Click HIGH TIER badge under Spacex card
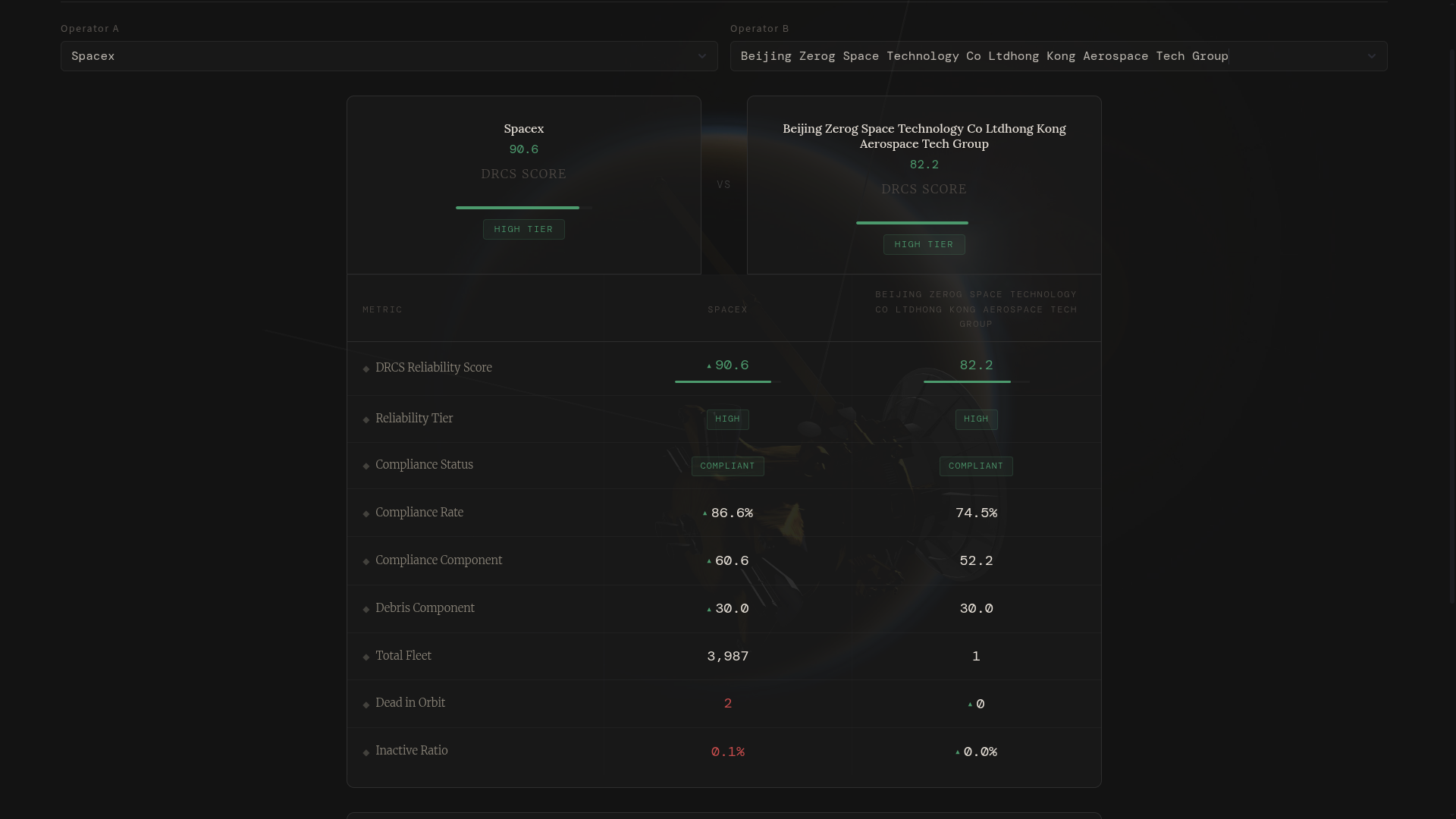Screen dimensions: 1456x819 click(x=523, y=229)
